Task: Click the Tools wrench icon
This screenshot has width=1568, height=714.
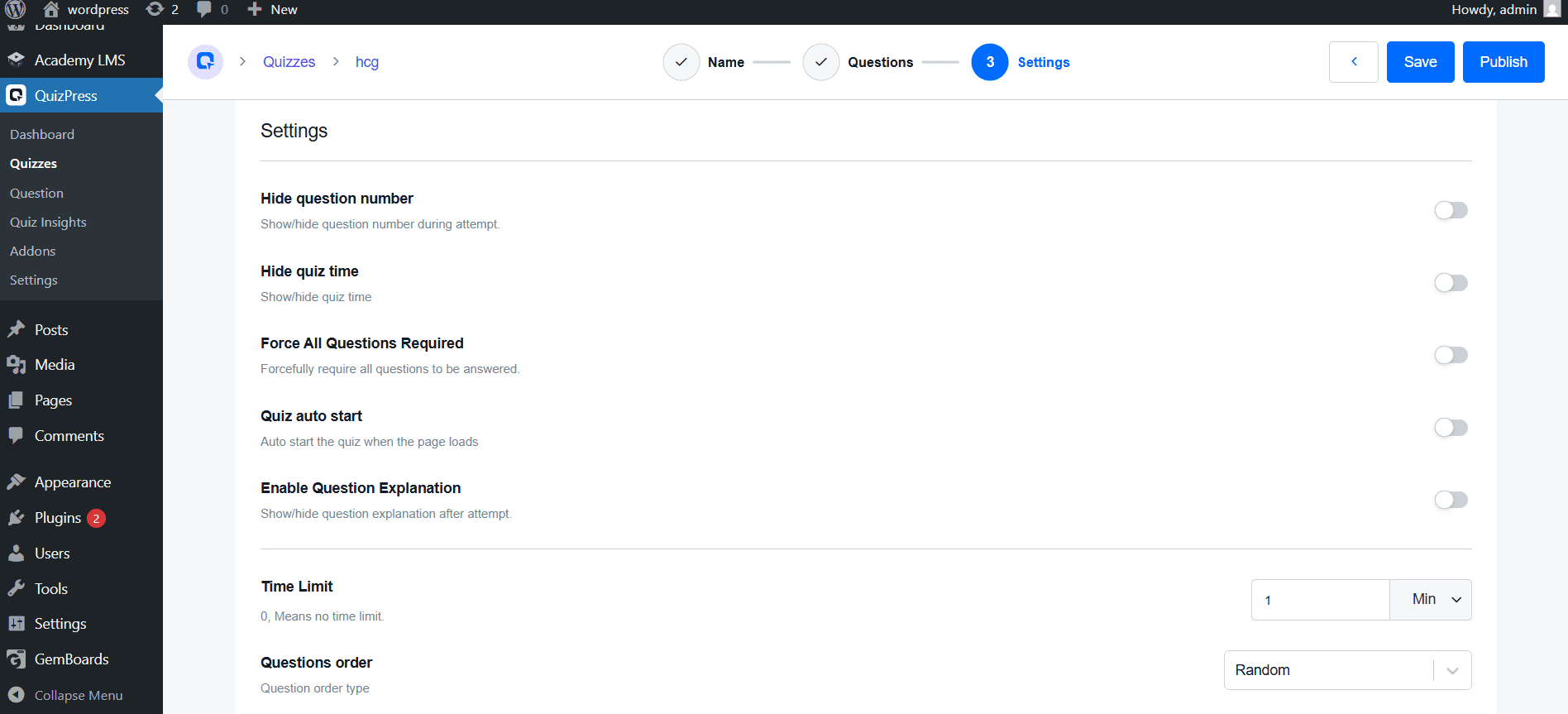Action: (17, 588)
